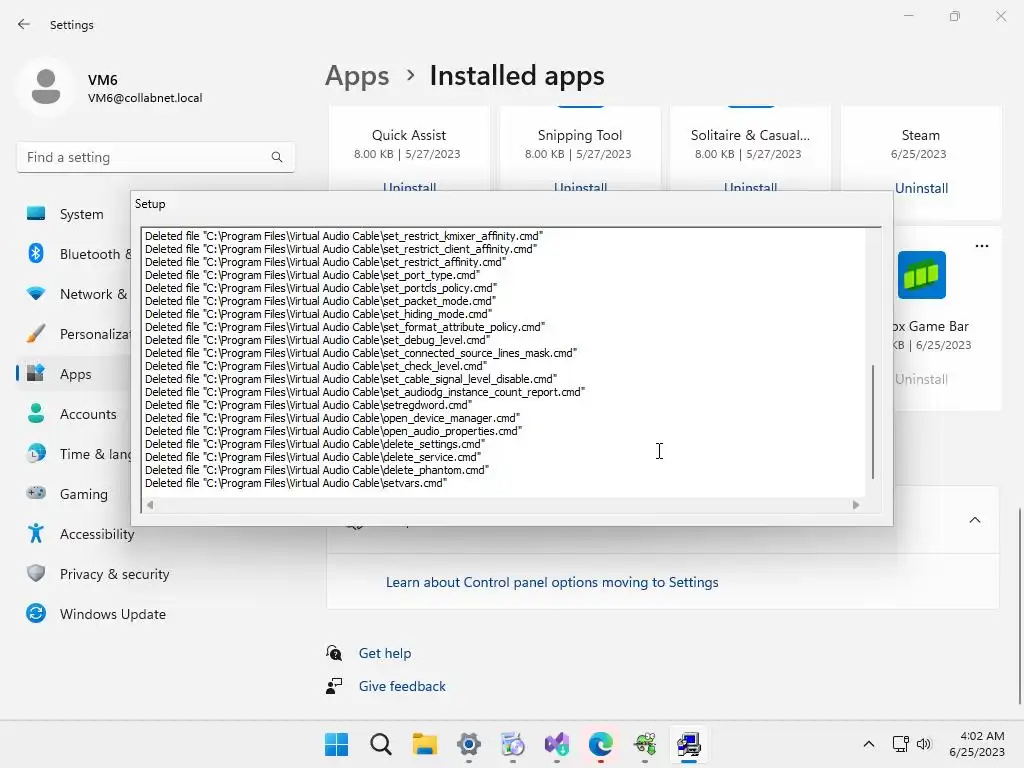The image size is (1024, 768).
Task: Click the Setup log vertical scrollbar thumb
Action: pos(872,422)
